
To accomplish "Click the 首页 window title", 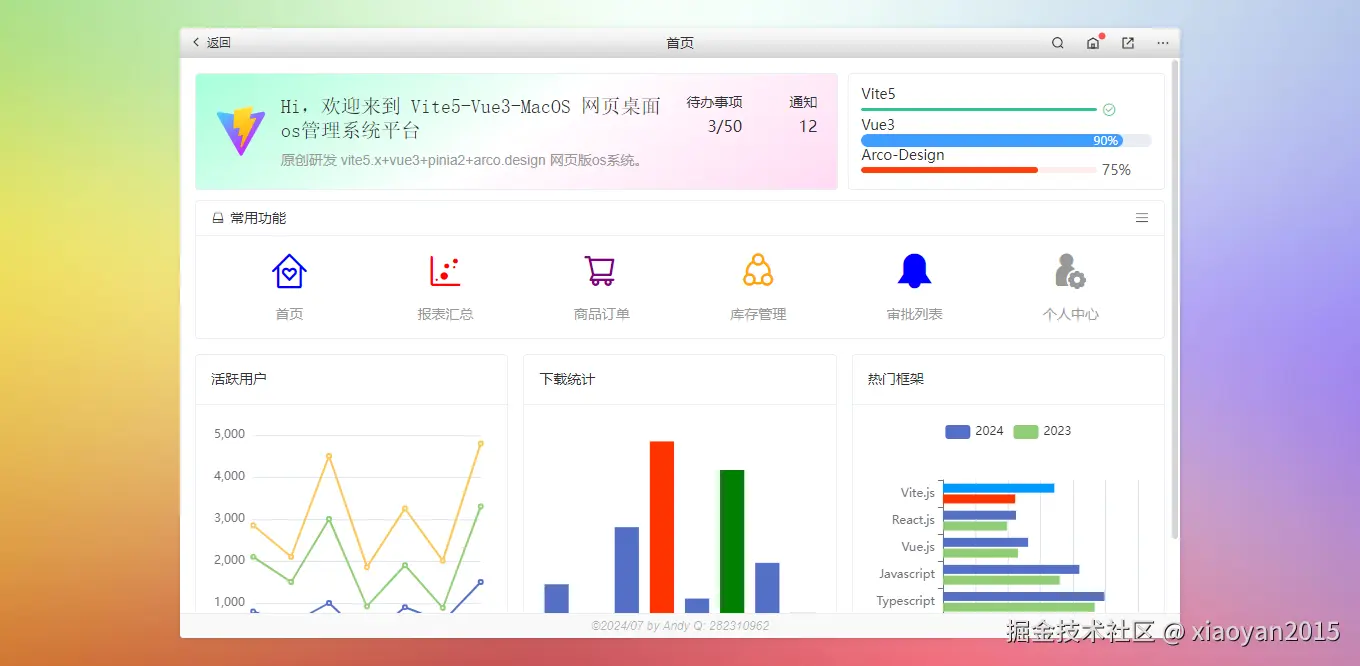I will click(x=680, y=43).
